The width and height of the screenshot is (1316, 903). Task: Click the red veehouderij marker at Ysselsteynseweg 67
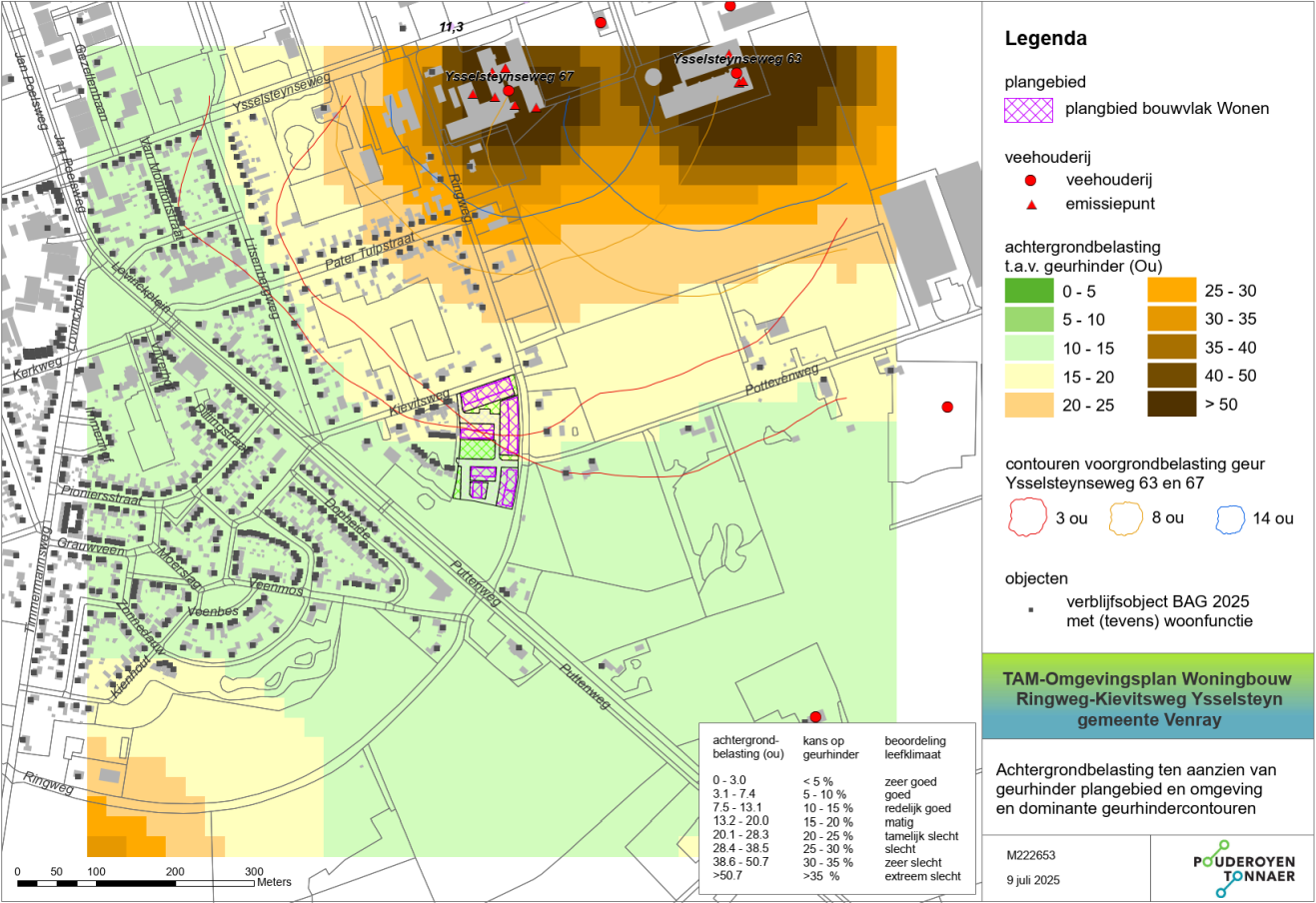pyautogui.click(x=509, y=91)
